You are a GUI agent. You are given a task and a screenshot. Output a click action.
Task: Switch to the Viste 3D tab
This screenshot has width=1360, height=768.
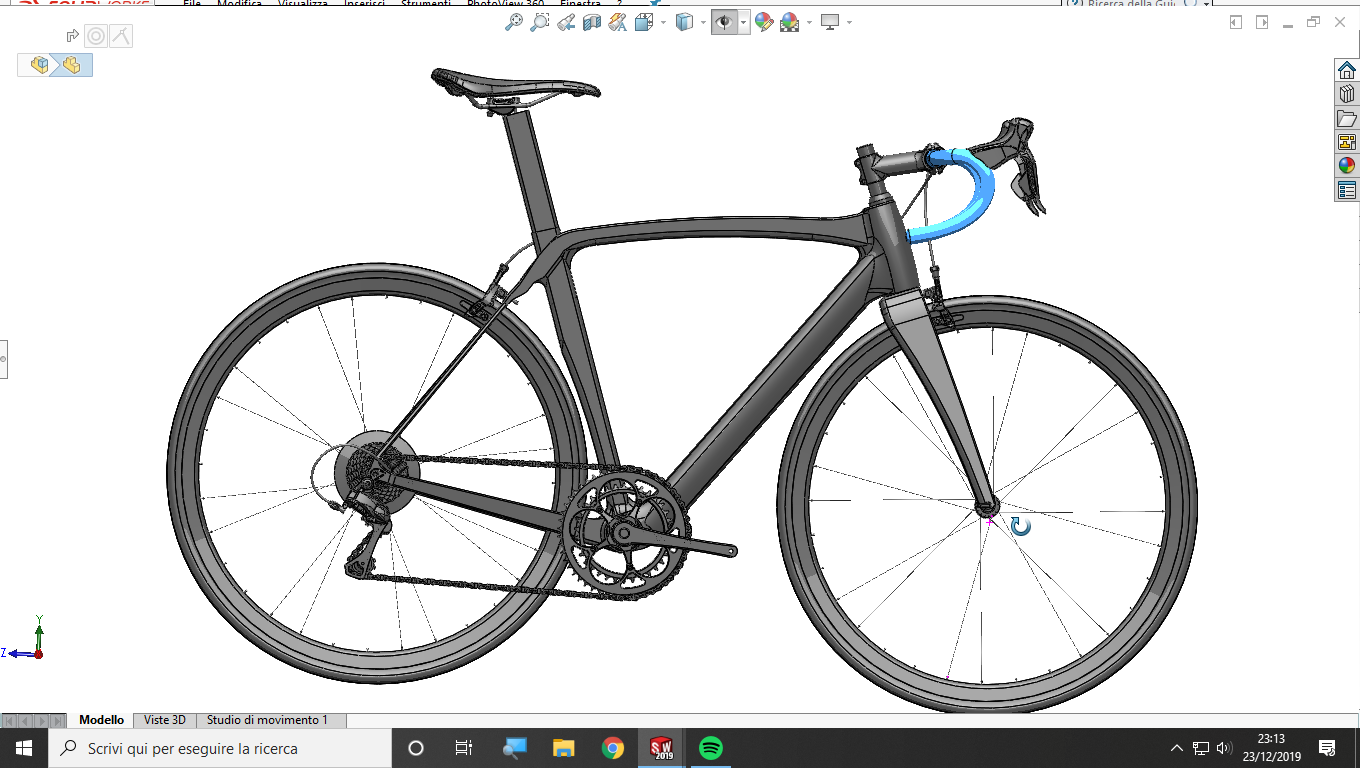[x=165, y=720]
